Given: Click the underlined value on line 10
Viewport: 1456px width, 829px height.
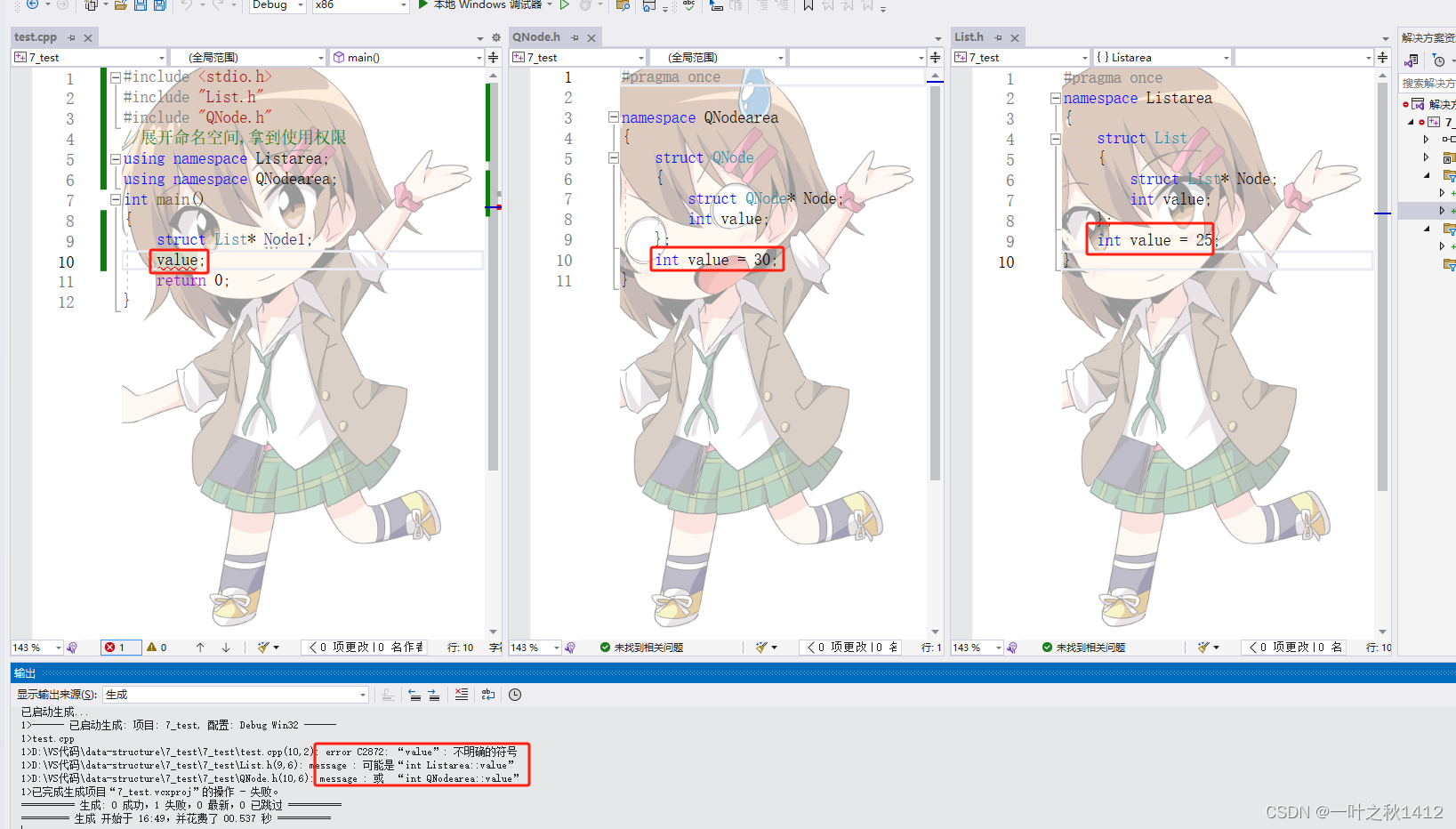Looking at the screenshot, I should click(178, 261).
